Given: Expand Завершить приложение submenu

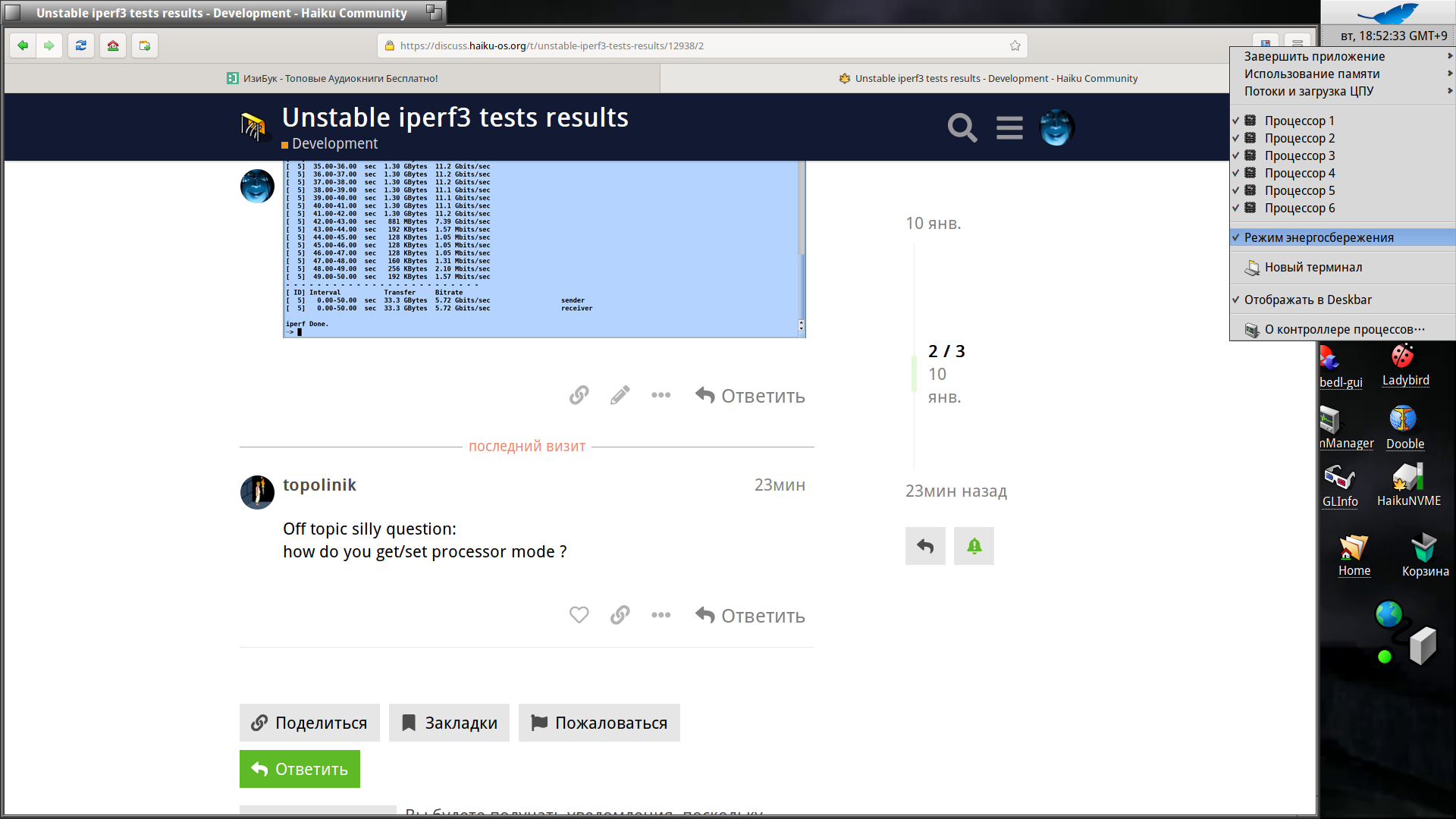Looking at the screenshot, I should coord(1342,56).
